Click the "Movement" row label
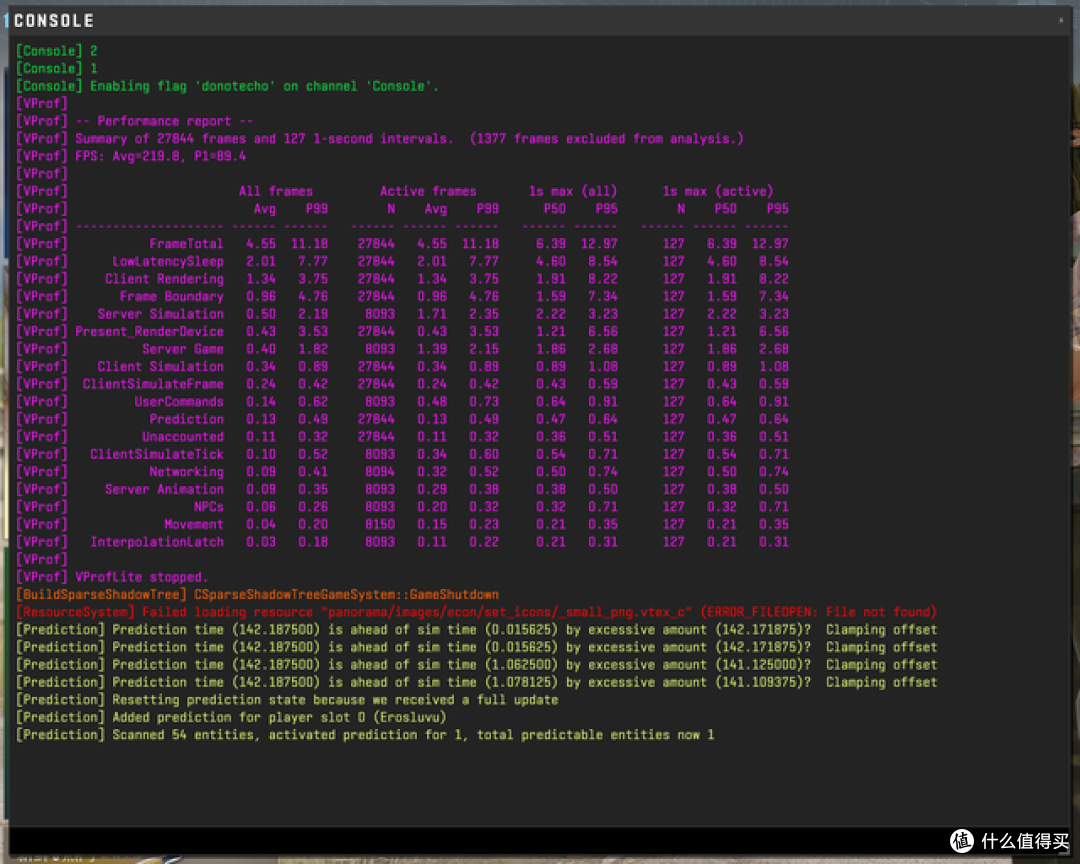1080x864 pixels. 194,524
